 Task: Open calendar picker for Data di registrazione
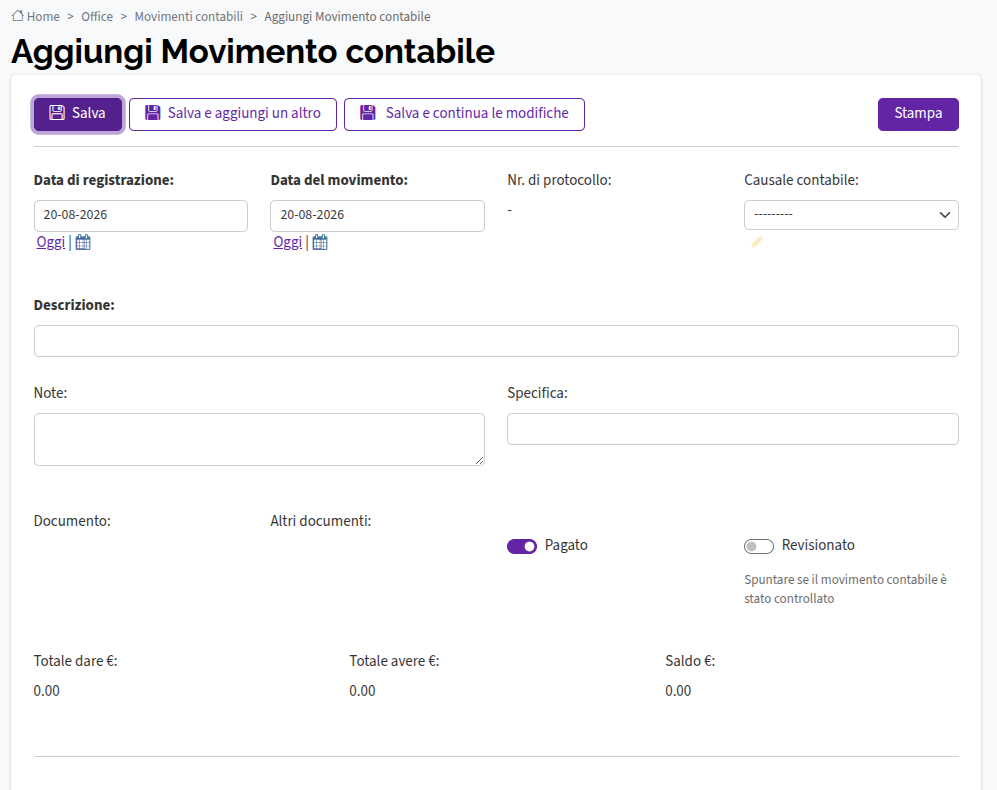coord(83,242)
